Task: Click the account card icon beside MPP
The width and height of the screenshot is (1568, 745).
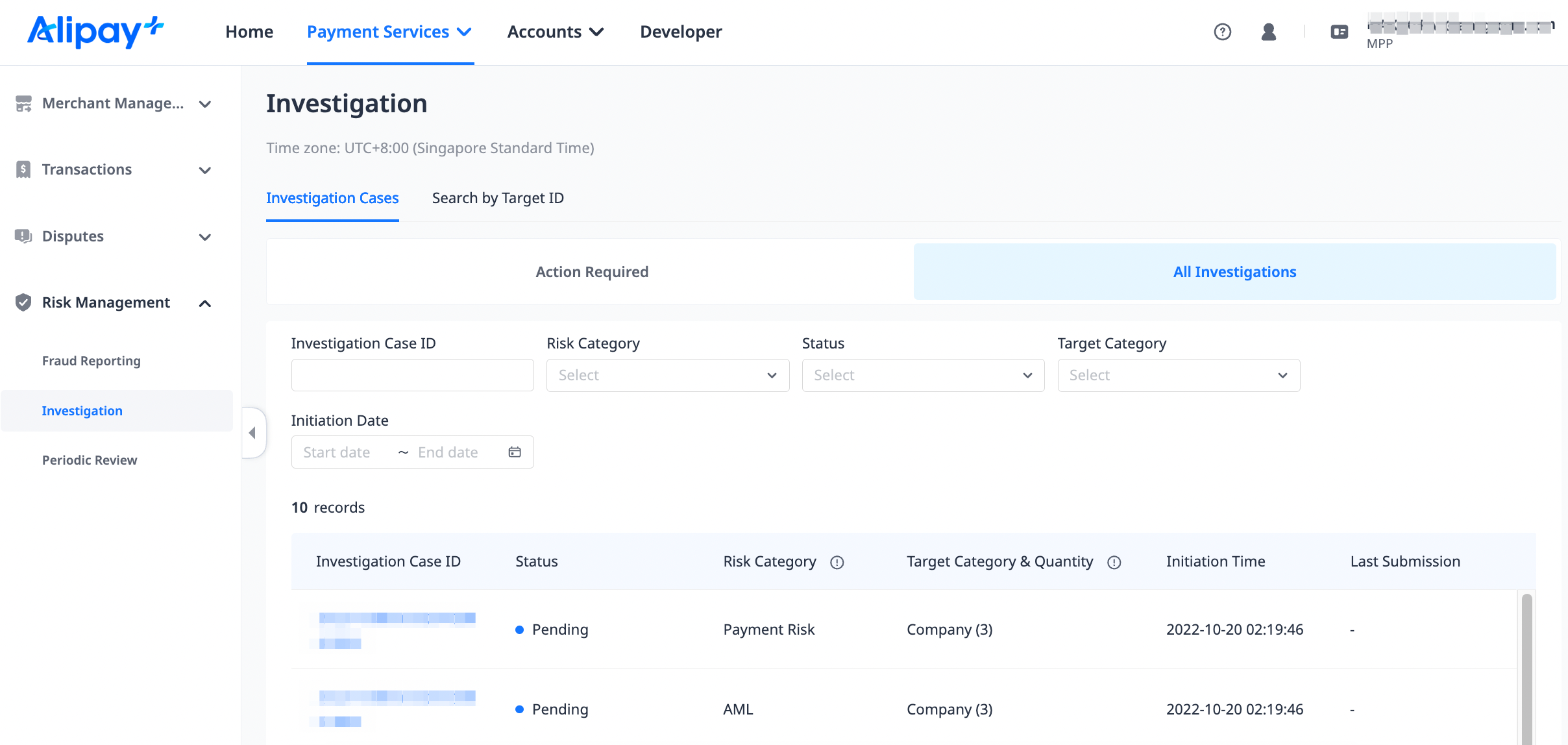Action: point(1339,32)
